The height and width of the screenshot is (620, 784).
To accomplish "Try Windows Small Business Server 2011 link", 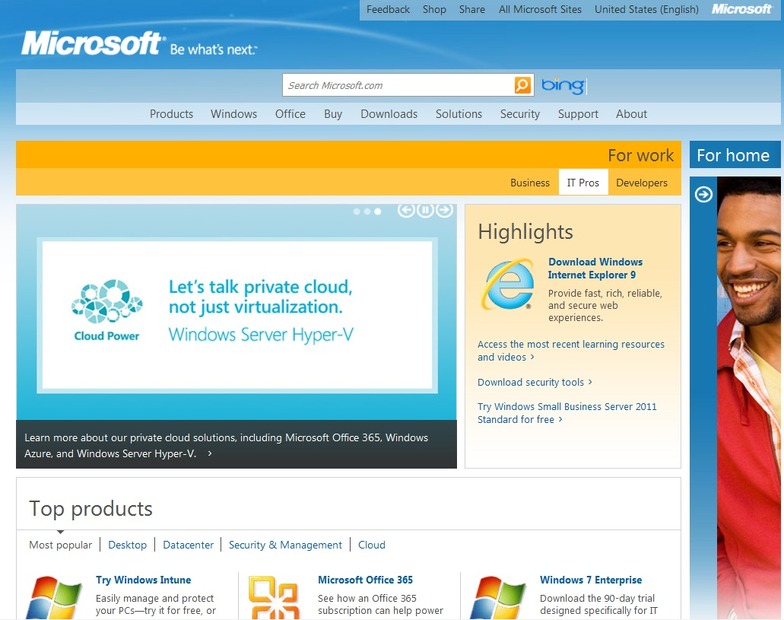I will click(567, 413).
